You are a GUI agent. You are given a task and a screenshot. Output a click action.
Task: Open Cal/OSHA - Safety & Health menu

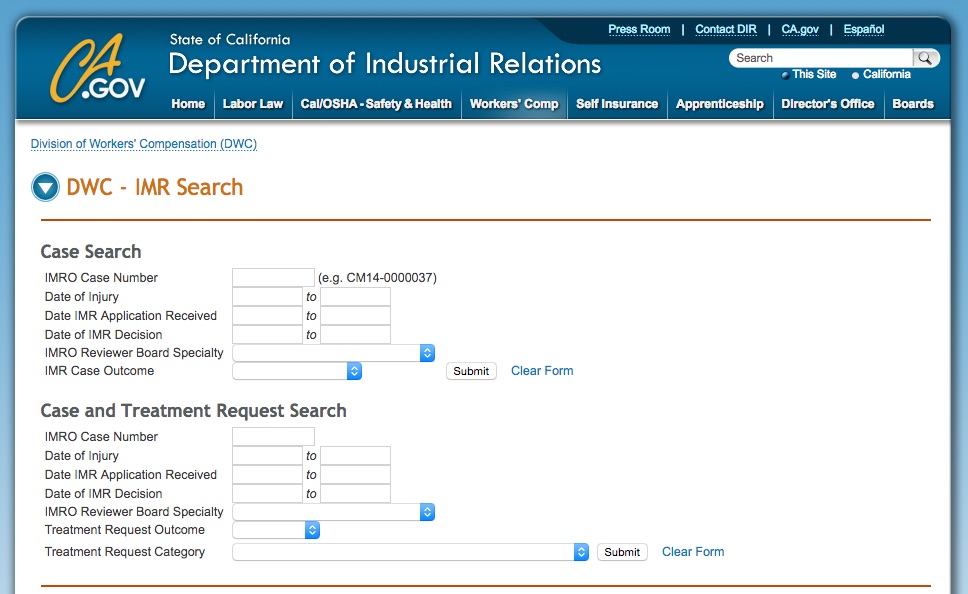coord(376,104)
